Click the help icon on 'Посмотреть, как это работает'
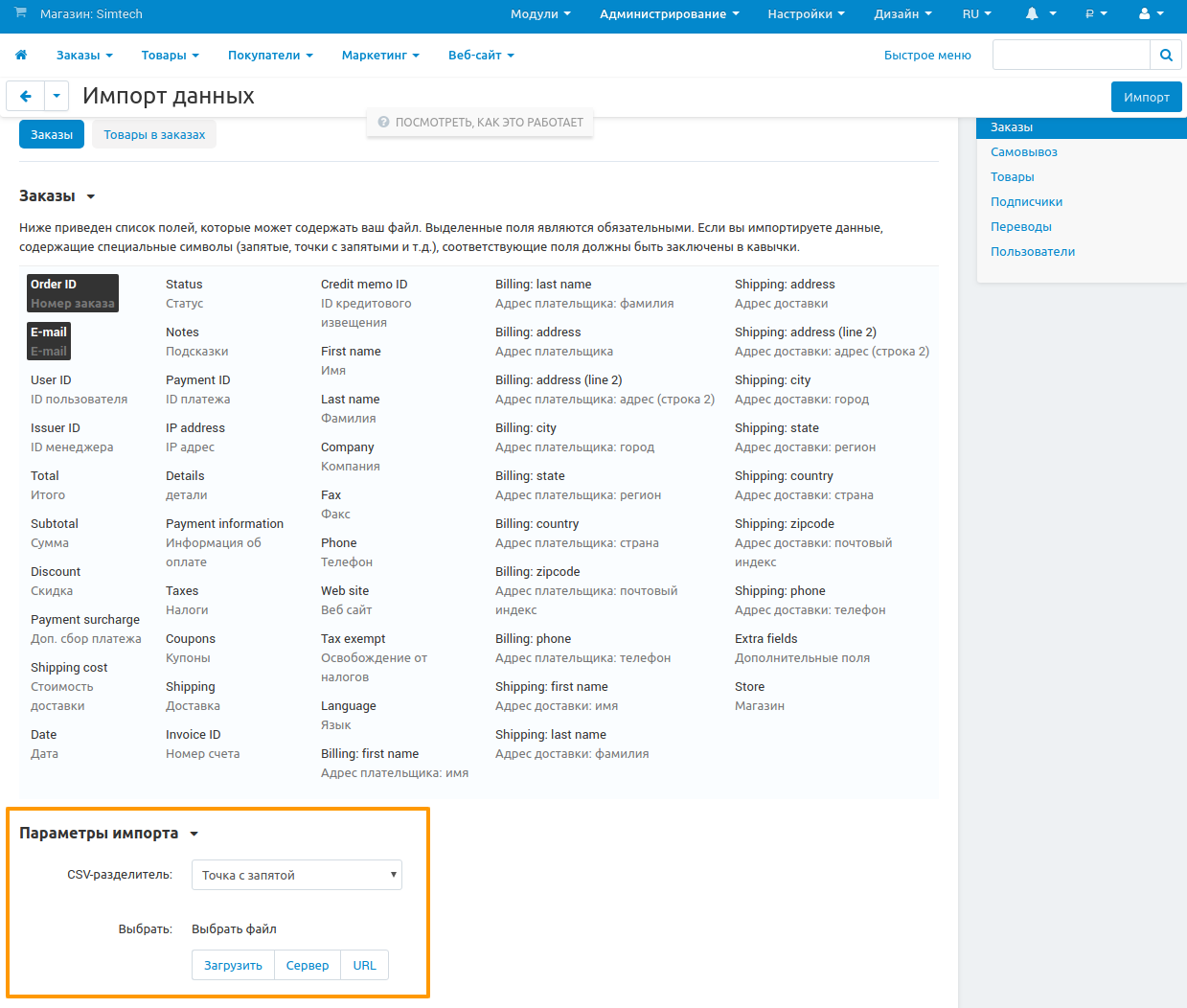The width and height of the screenshot is (1187, 1008). (383, 123)
